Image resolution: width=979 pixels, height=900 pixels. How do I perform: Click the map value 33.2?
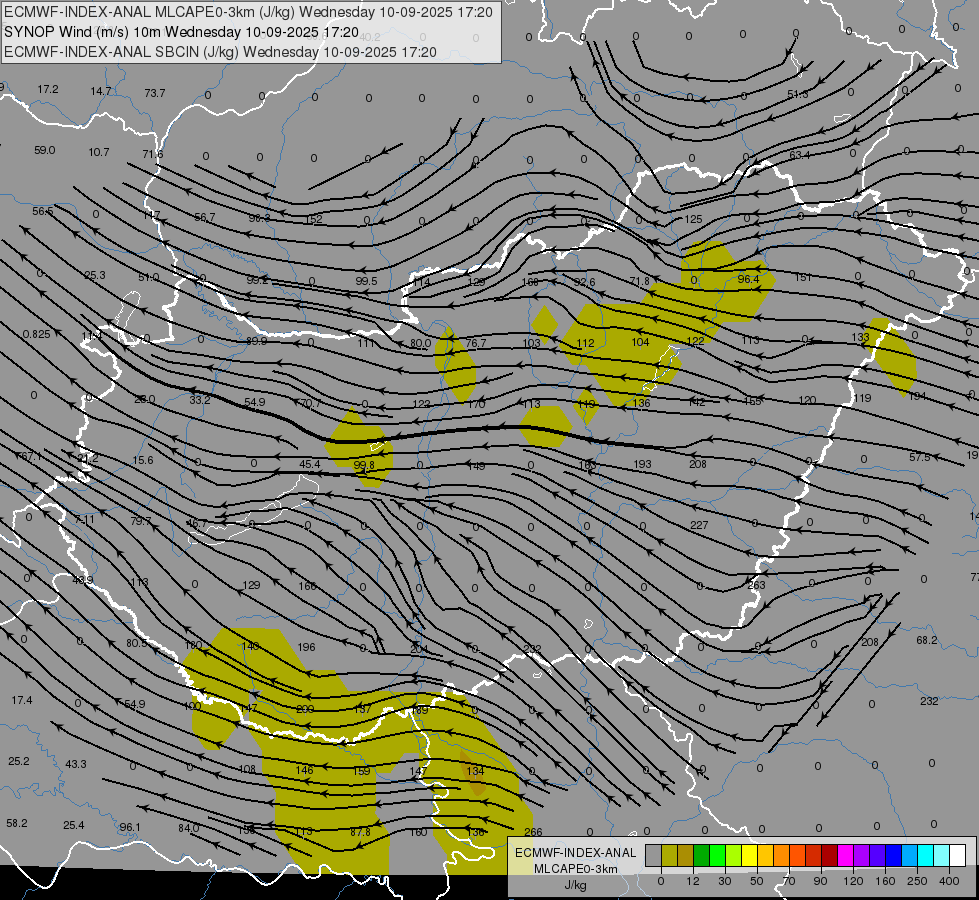click(x=200, y=400)
